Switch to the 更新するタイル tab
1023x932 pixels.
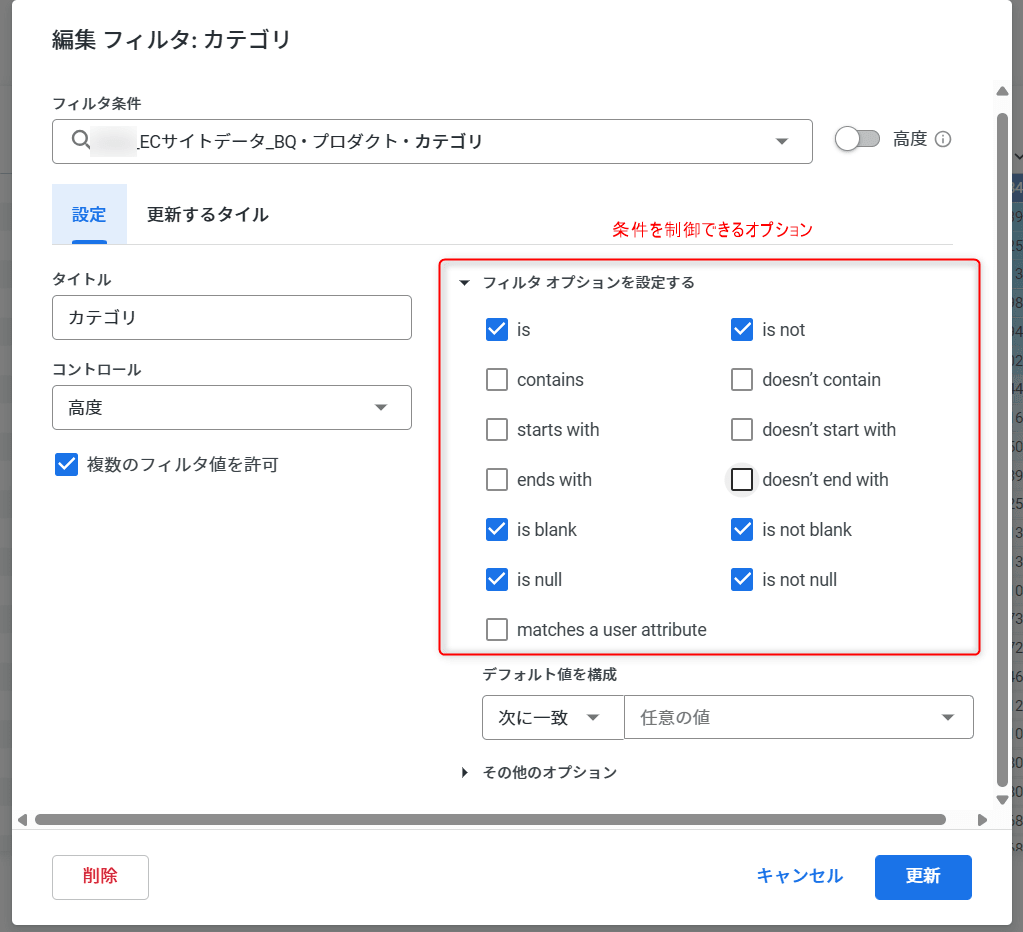pyautogui.click(x=207, y=214)
